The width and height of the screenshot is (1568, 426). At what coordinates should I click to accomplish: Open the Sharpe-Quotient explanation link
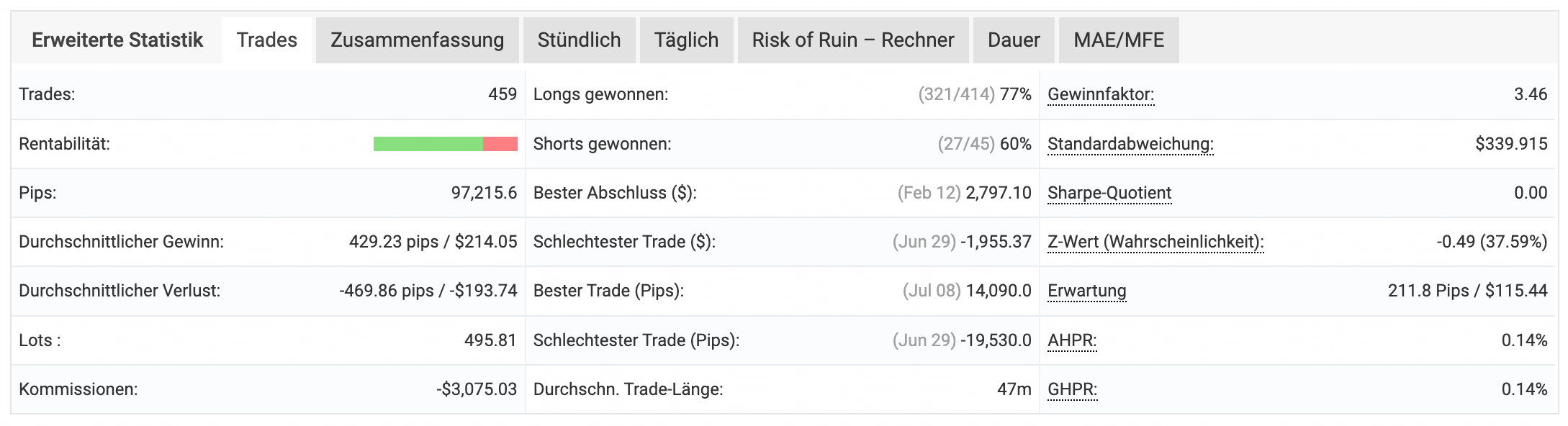[x=1109, y=193]
